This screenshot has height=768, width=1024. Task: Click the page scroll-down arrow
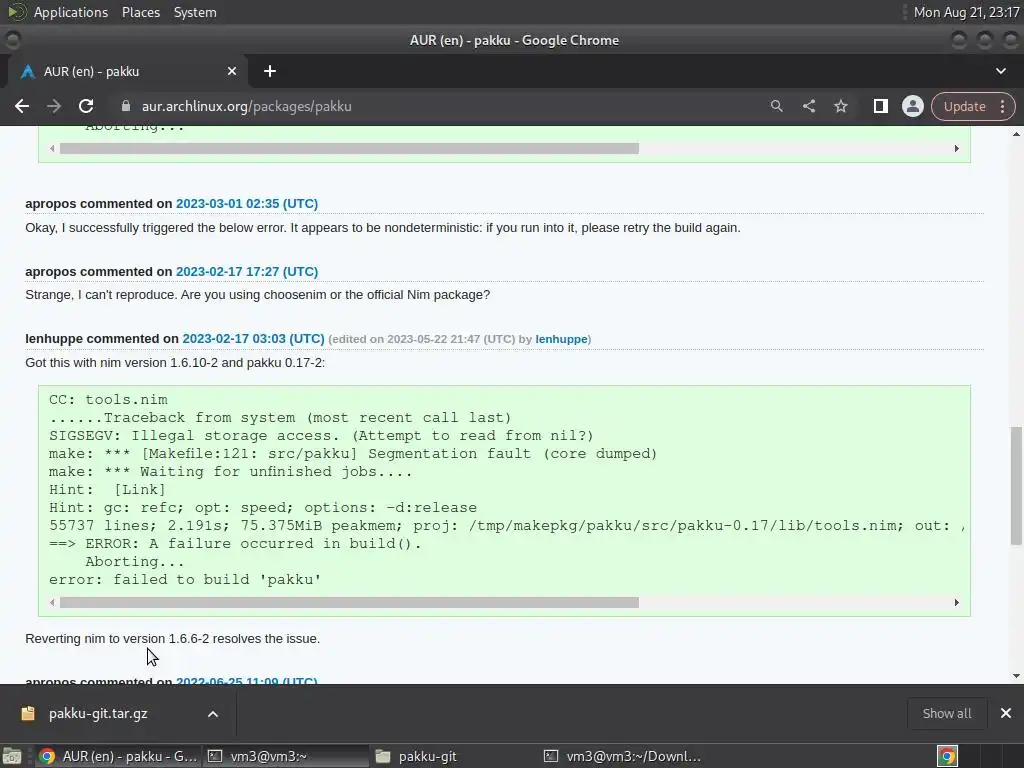pos(1016,677)
